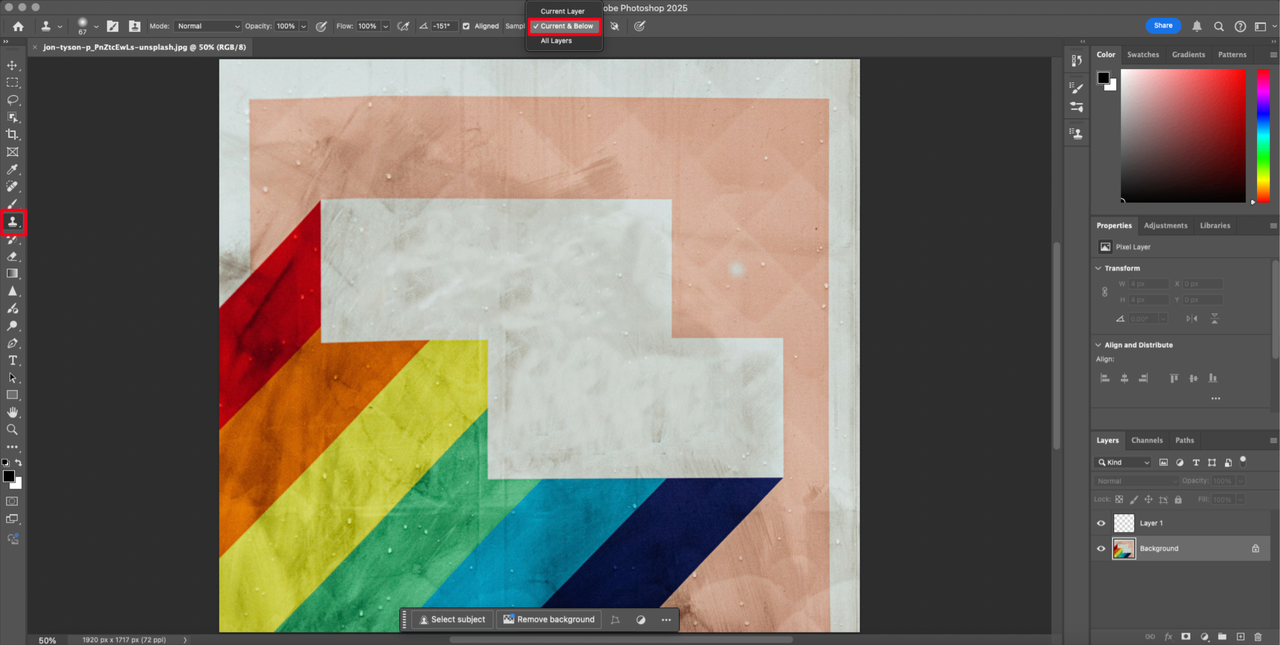Open notifications bell icon
Screen dimensions: 1280x645
(1197, 26)
